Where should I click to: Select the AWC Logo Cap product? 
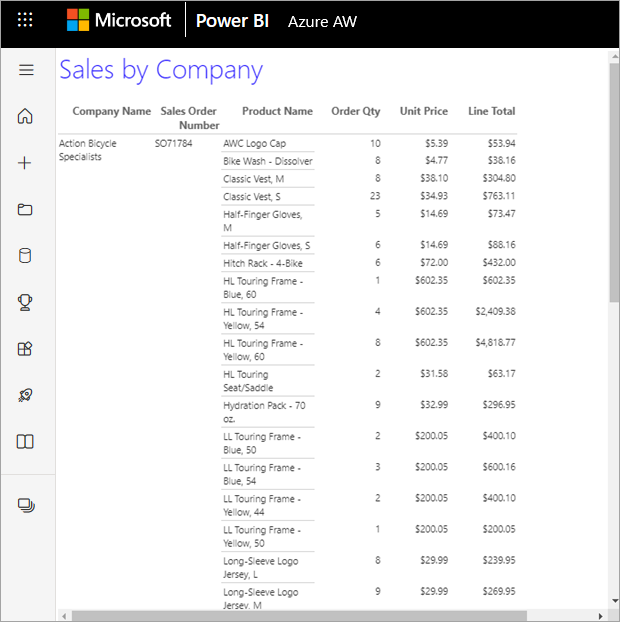click(254, 144)
